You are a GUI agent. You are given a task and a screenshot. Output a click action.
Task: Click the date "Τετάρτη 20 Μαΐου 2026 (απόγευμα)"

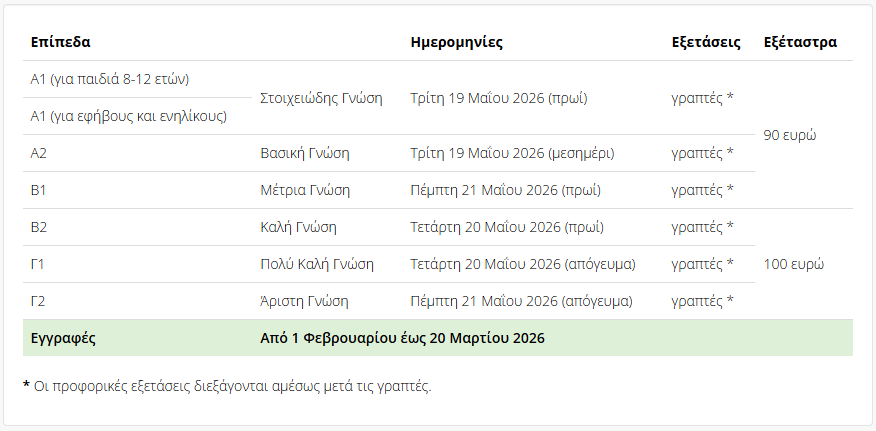click(523, 264)
